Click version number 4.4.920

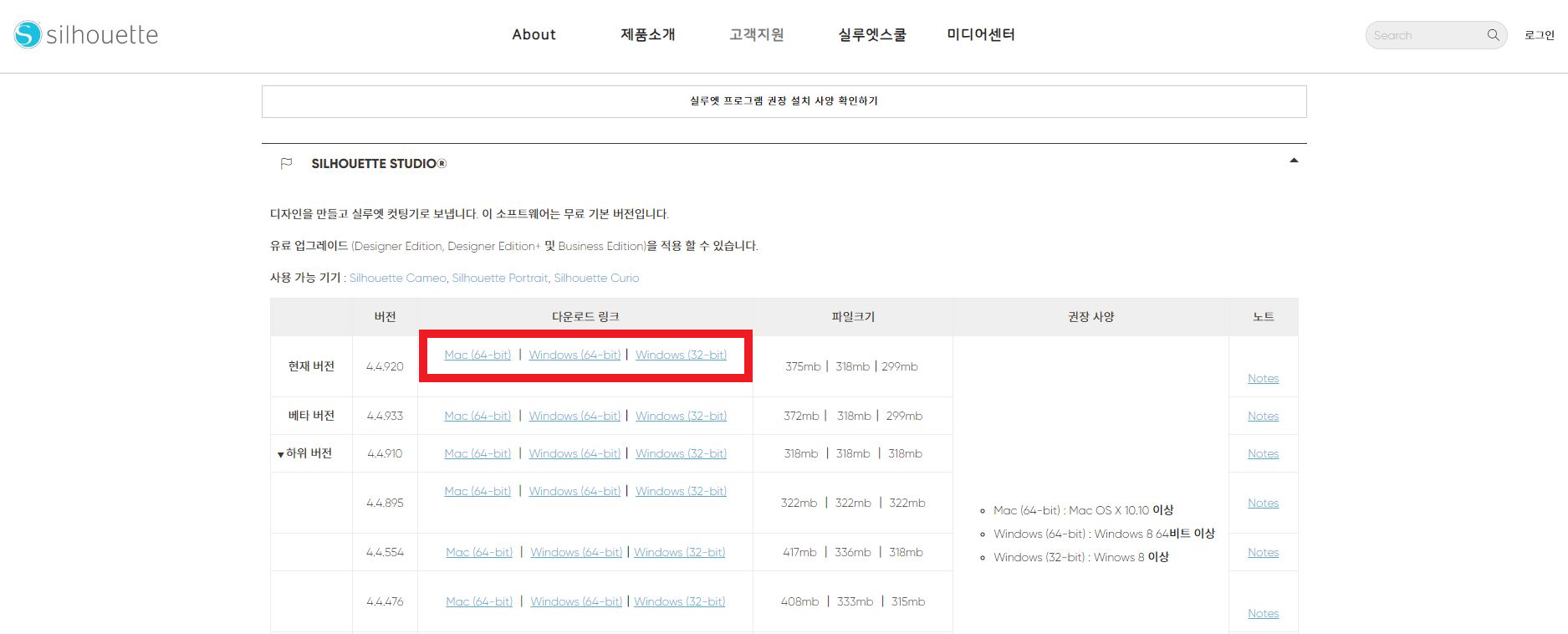385,366
